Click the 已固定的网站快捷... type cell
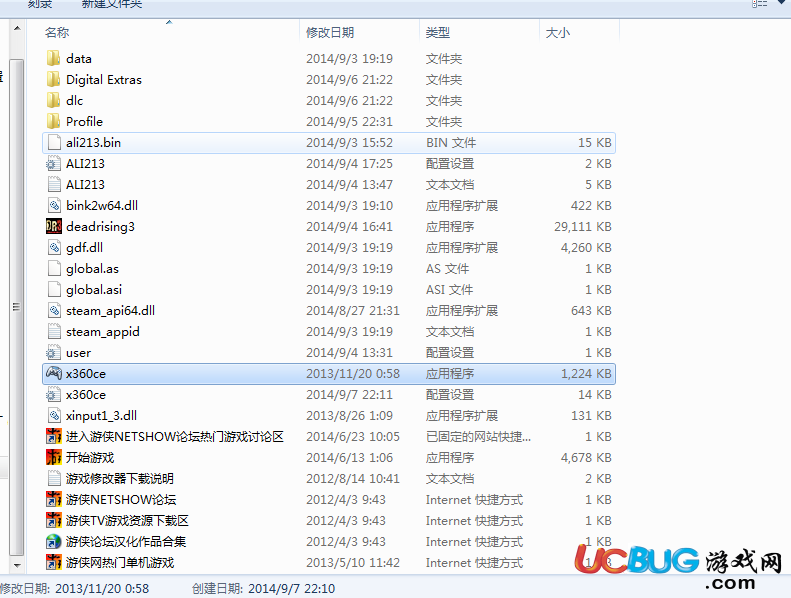 tap(478, 437)
